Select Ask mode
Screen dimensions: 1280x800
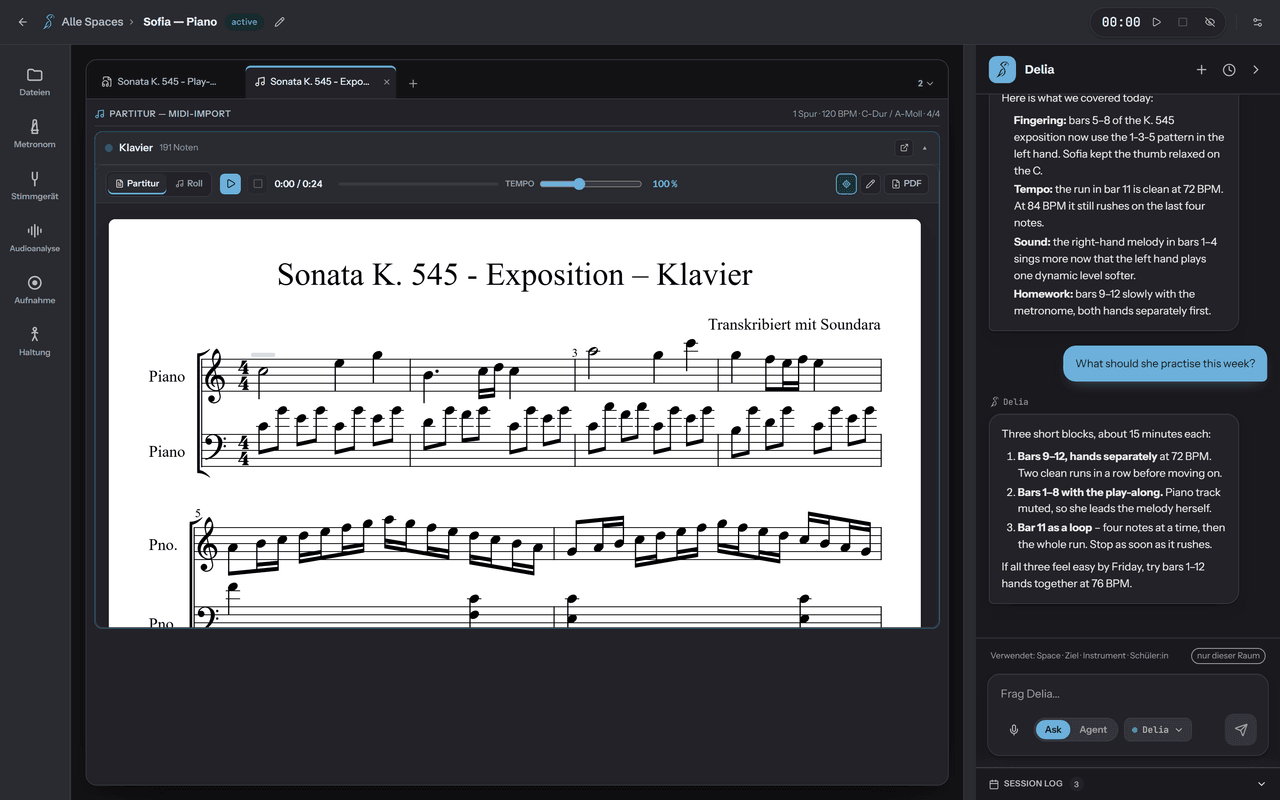pyautogui.click(x=1053, y=730)
